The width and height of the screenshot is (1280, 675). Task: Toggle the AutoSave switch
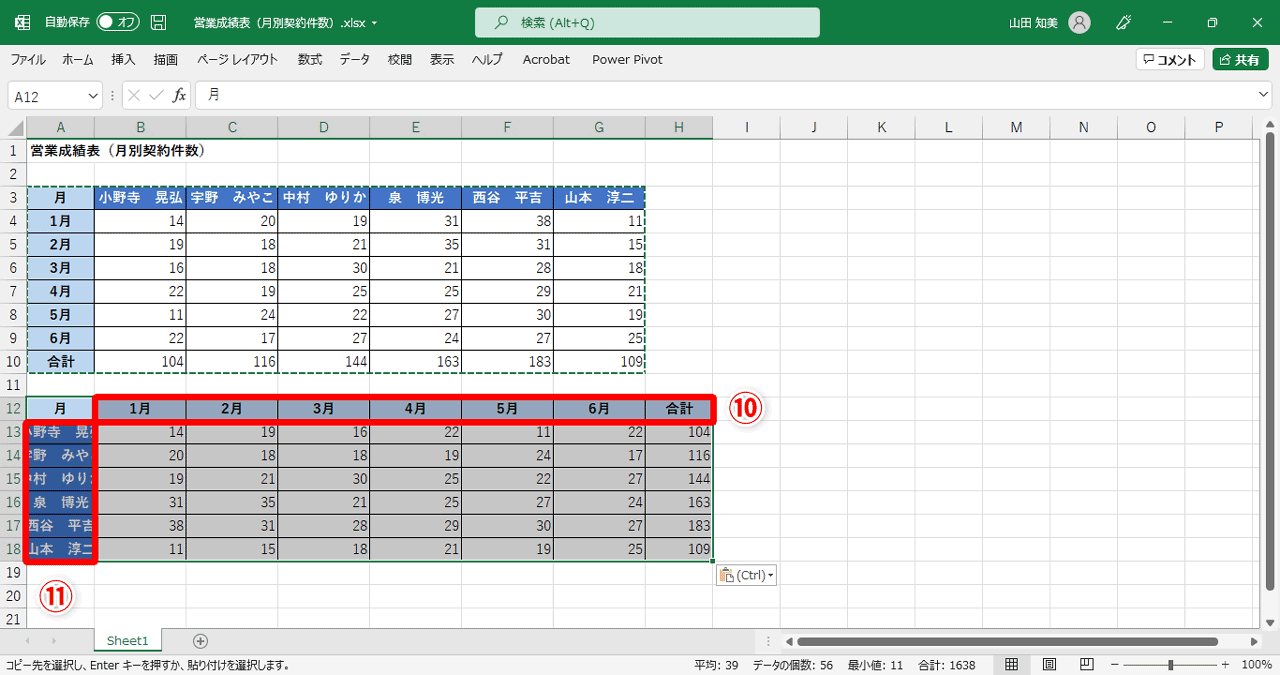click(118, 22)
